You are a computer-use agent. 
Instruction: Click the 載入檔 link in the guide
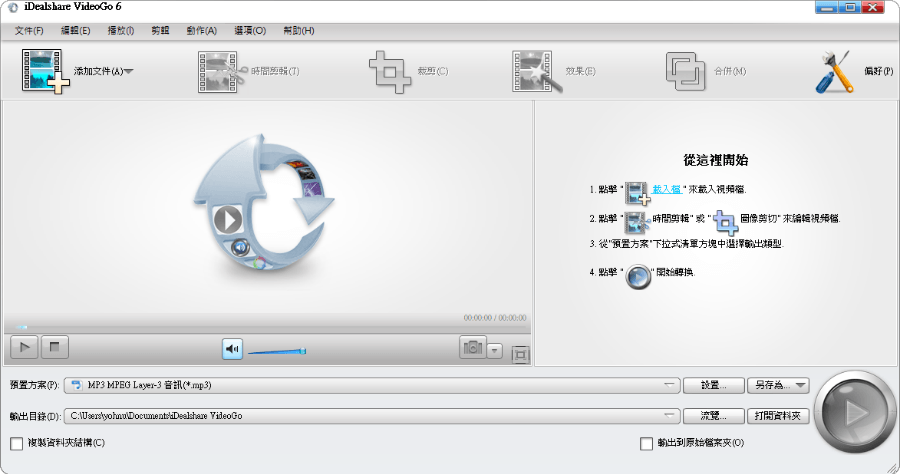click(666, 189)
